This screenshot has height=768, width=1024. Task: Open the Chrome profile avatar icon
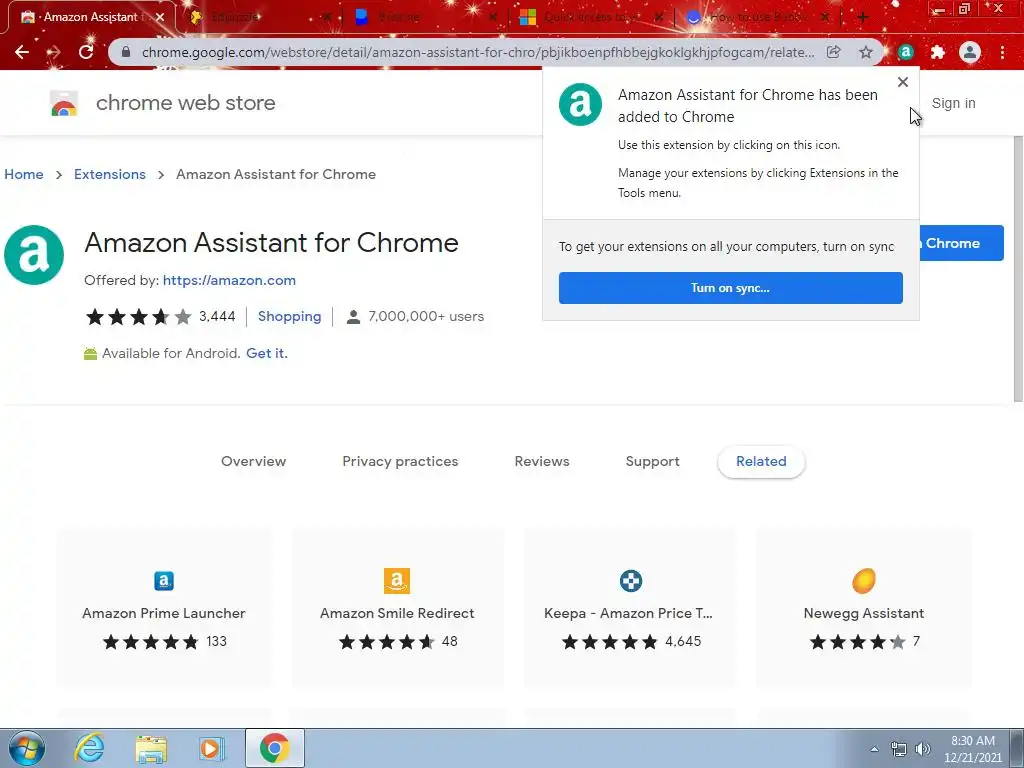pyautogui.click(x=970, y=52)
